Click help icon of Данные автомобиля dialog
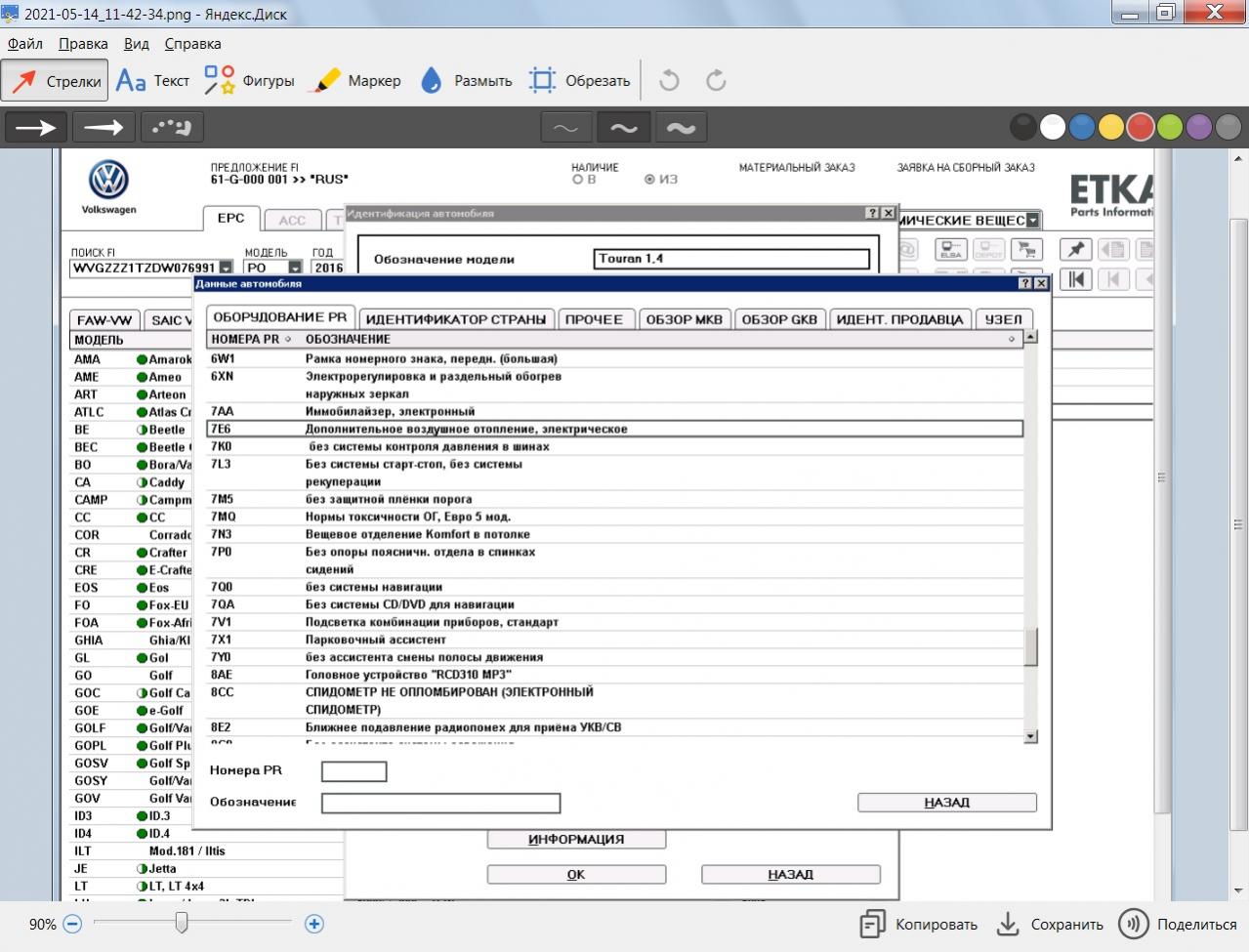 [x=1024, y=283]
